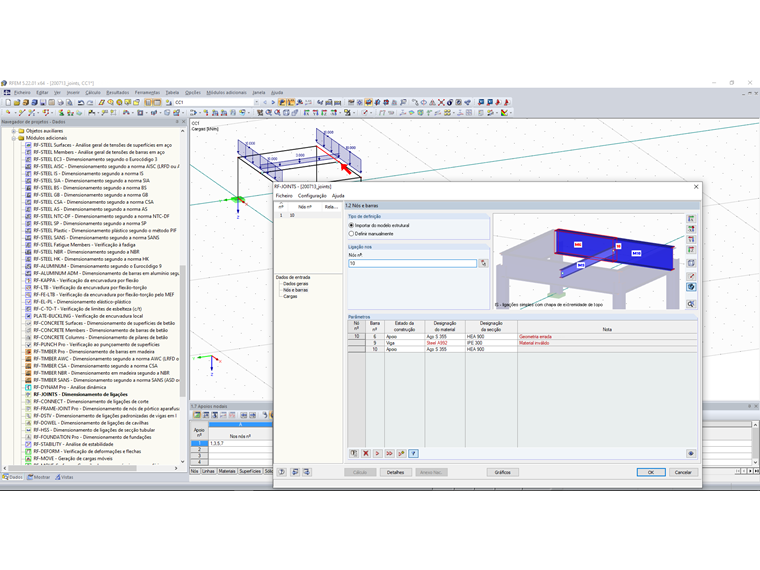Close the RF-JOINTS dialog with X
Screen dimensions: 760x570
(696, 187)
